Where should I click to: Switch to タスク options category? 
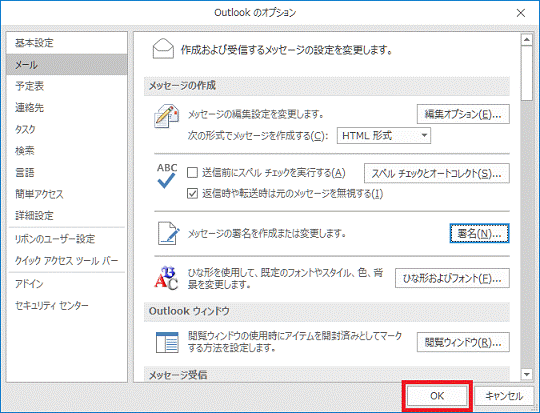tap(67, 129)
